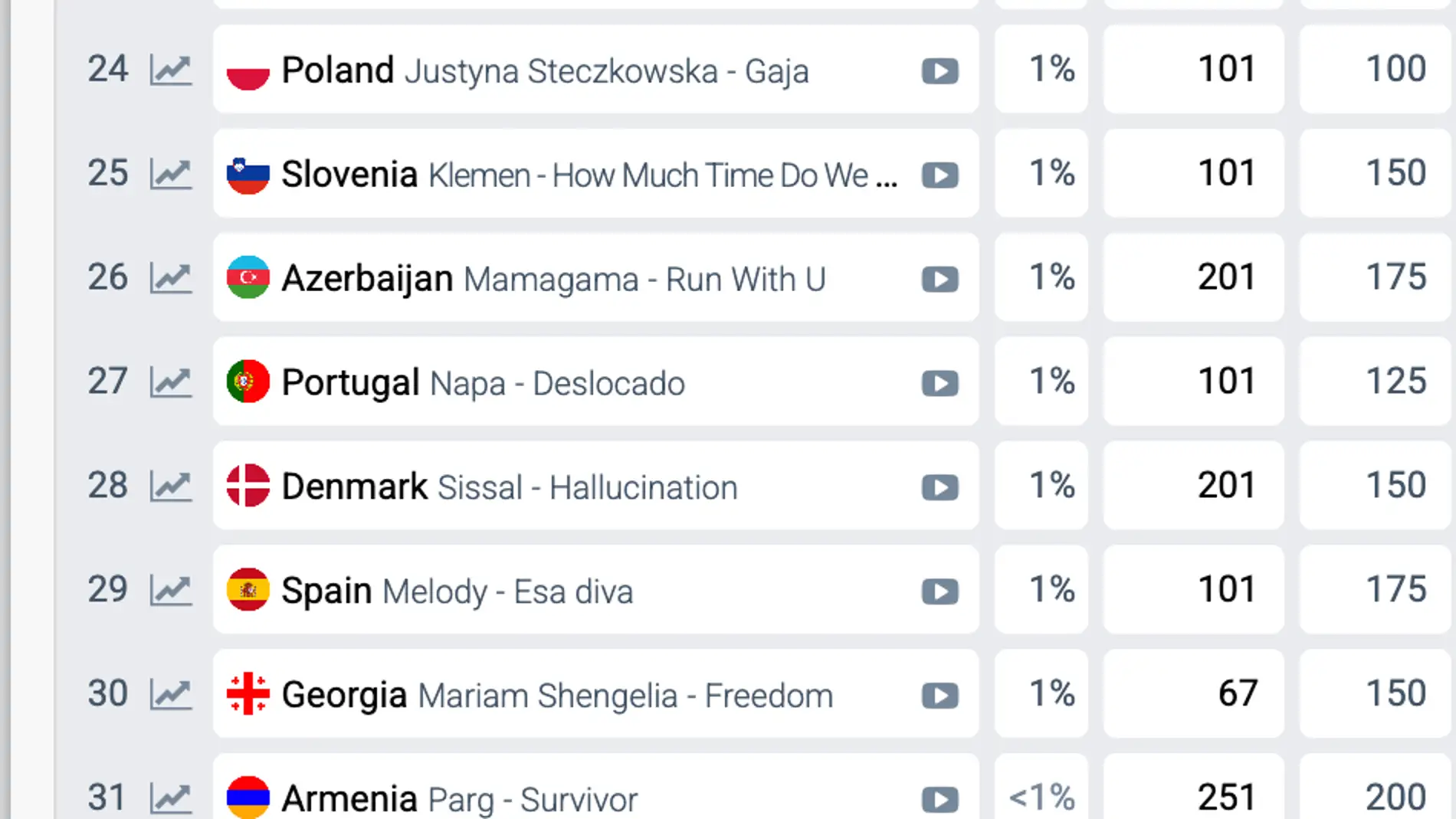Click the Portugal flag icon

[x=248, y=382]
